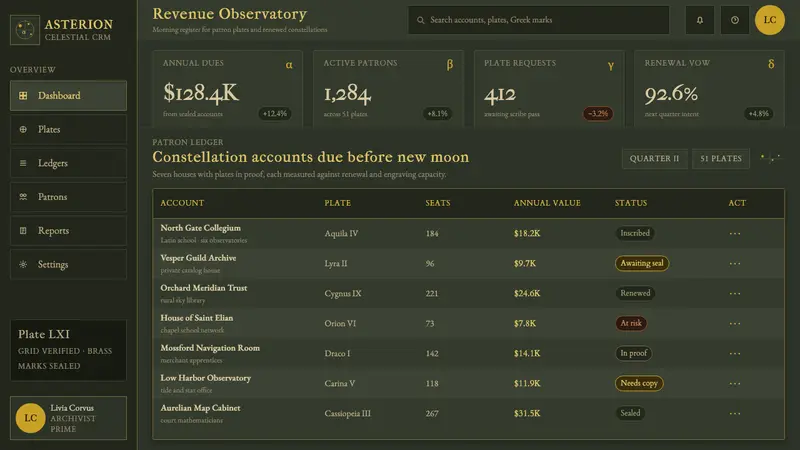Viewport: 800px width, 450px height.
Task: Open row actions for Aurelian Map Cabinet
Action: (x=735, y=414)
